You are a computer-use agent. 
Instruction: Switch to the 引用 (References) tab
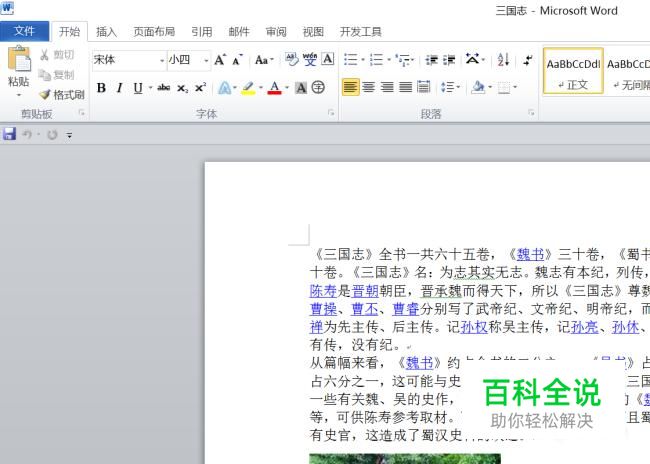tap(202, 32)
